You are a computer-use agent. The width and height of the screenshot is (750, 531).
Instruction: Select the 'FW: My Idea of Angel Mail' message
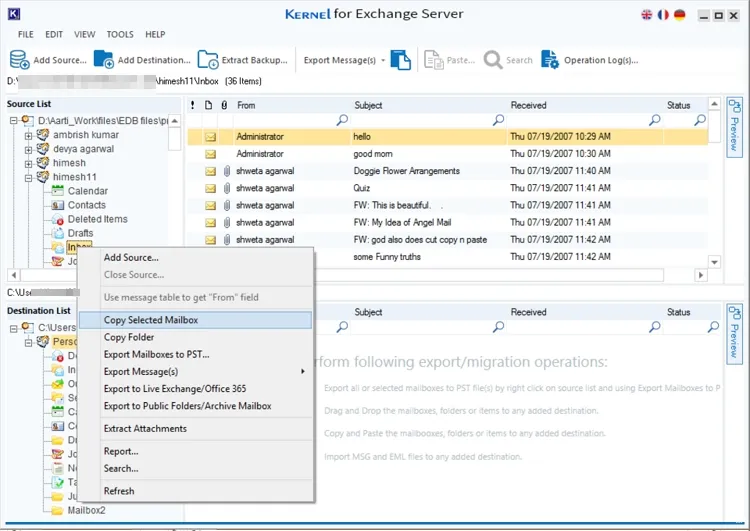447,222
